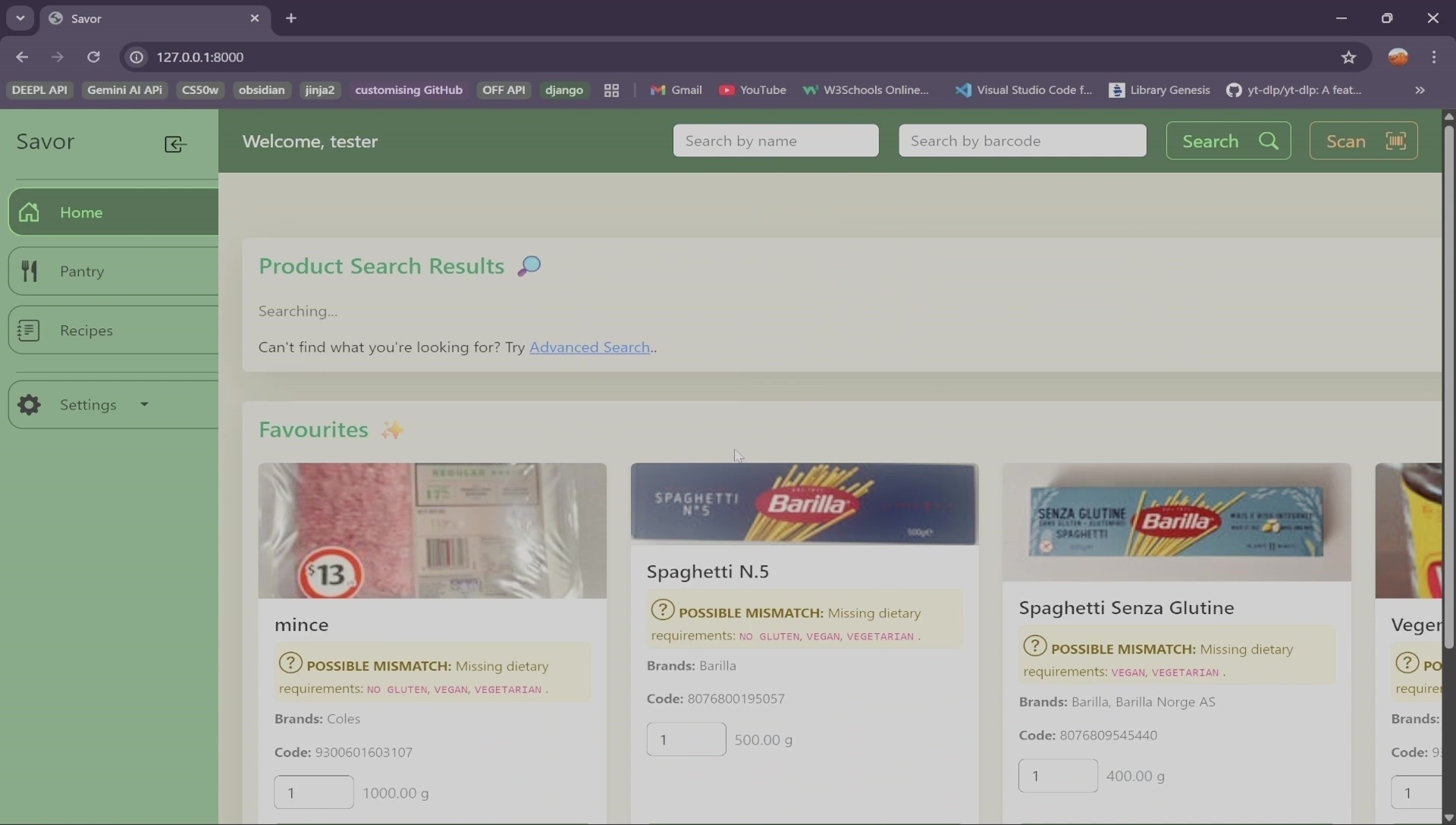Click the Home house icon

click(29, 212)
